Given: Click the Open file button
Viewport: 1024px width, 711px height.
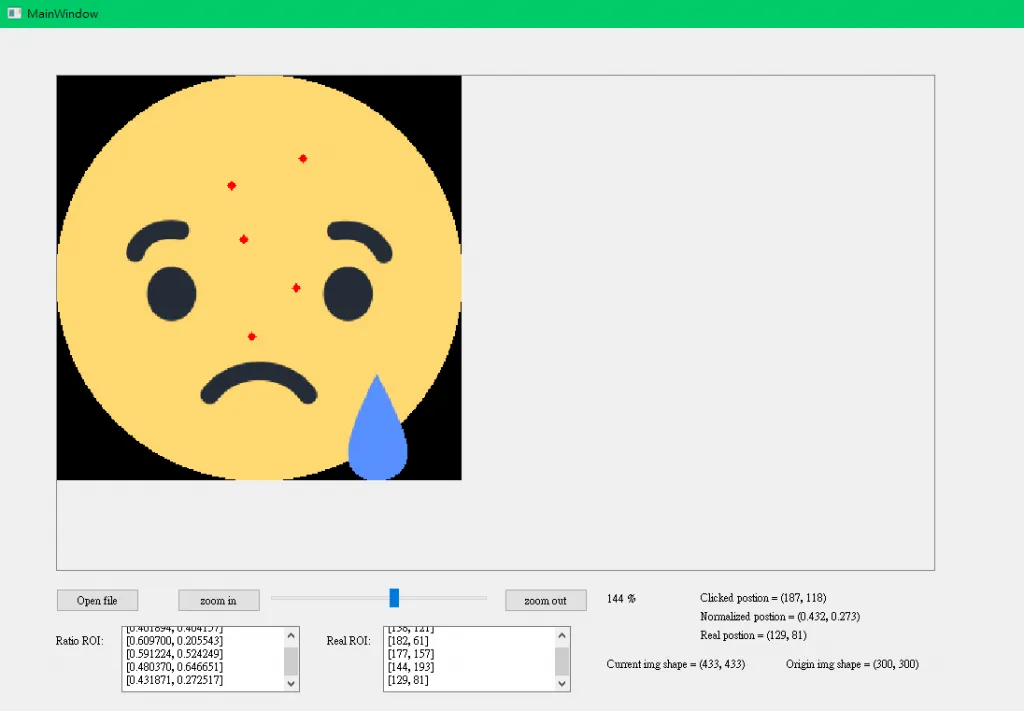Looking at the screenshot, I should tap(97, 600).
